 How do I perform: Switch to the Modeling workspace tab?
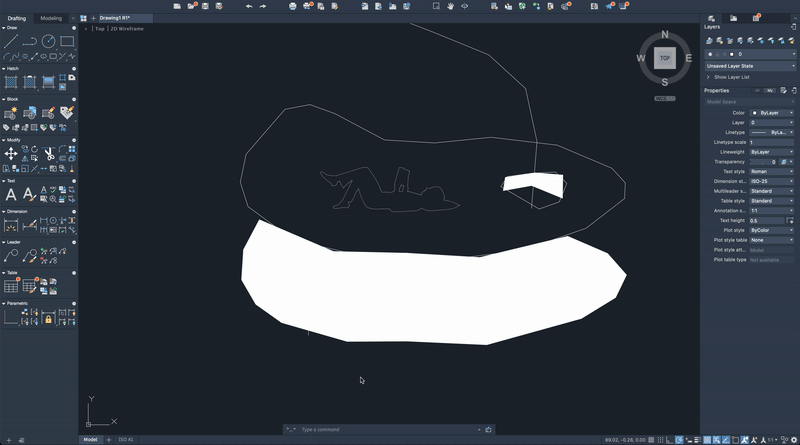point(50,18)
